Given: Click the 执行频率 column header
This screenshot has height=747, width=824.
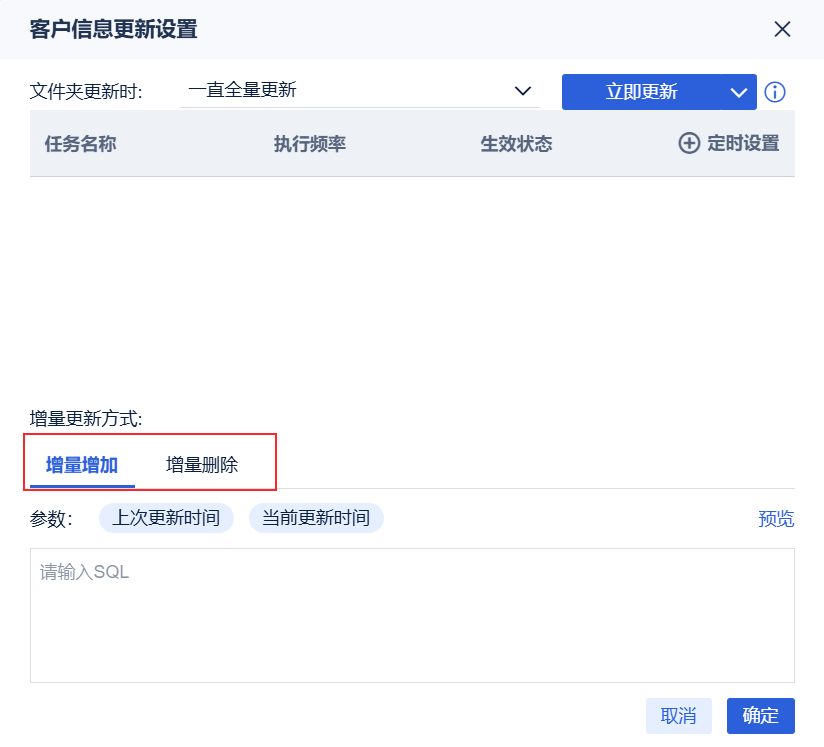Looking at the screenshot, I should pos(310,144).
